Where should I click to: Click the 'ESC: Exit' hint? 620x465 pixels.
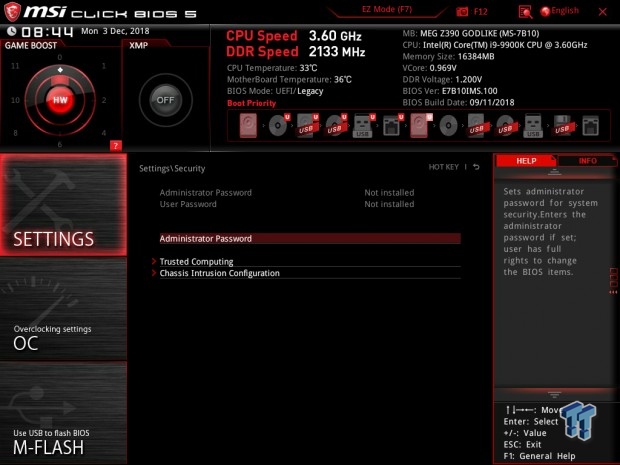[522, 444]
